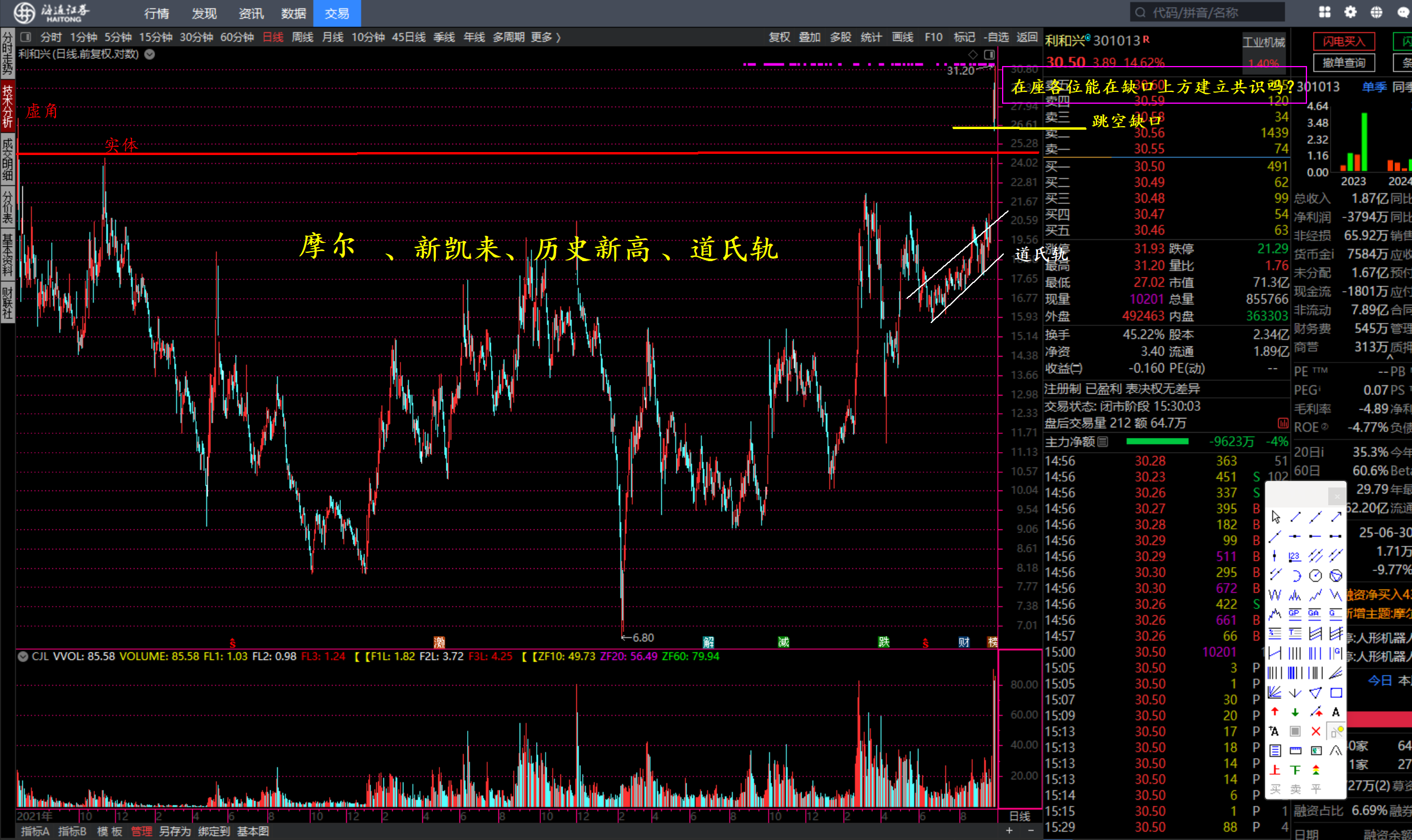Image resolution: width=1412 pixels, height=840 pixels.
Task: Open the CJL indicator dropdown arrow
Action: [23, 657]
